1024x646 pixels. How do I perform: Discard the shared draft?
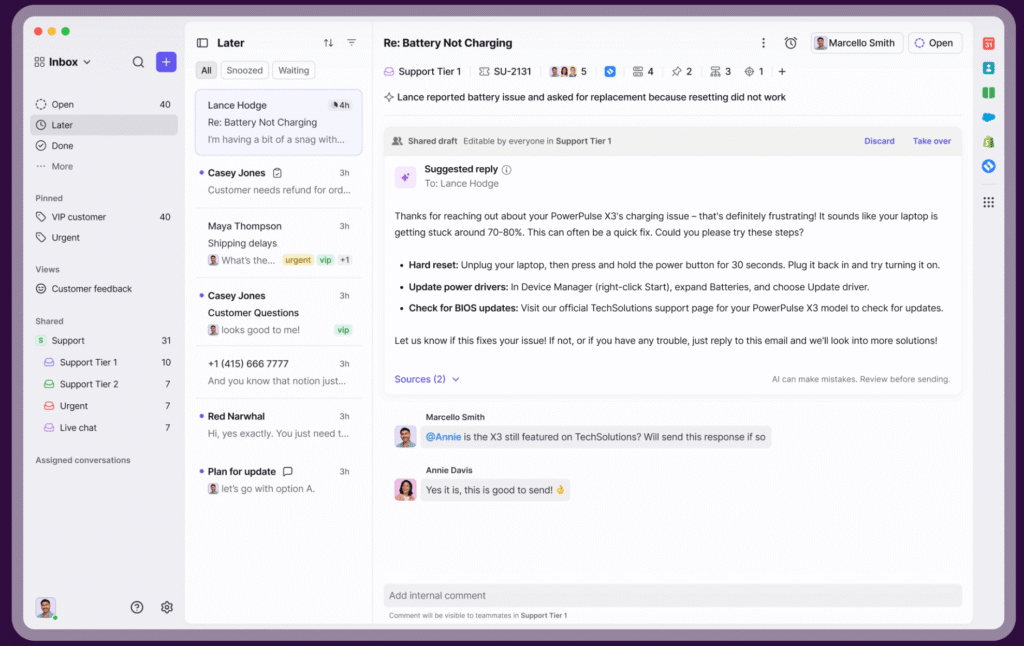point(879,141)
